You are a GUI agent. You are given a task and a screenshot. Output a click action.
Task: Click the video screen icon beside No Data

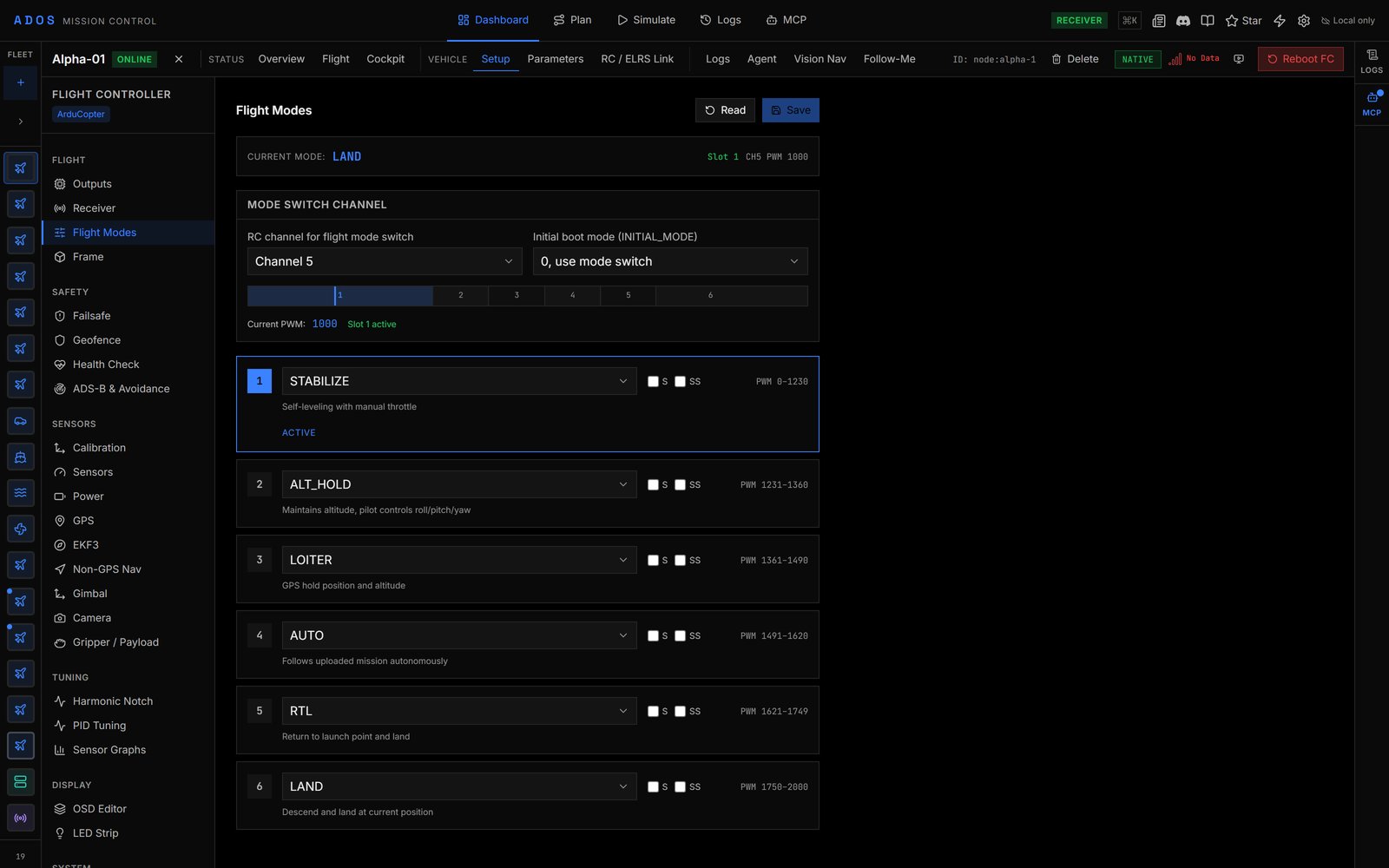1239,59
